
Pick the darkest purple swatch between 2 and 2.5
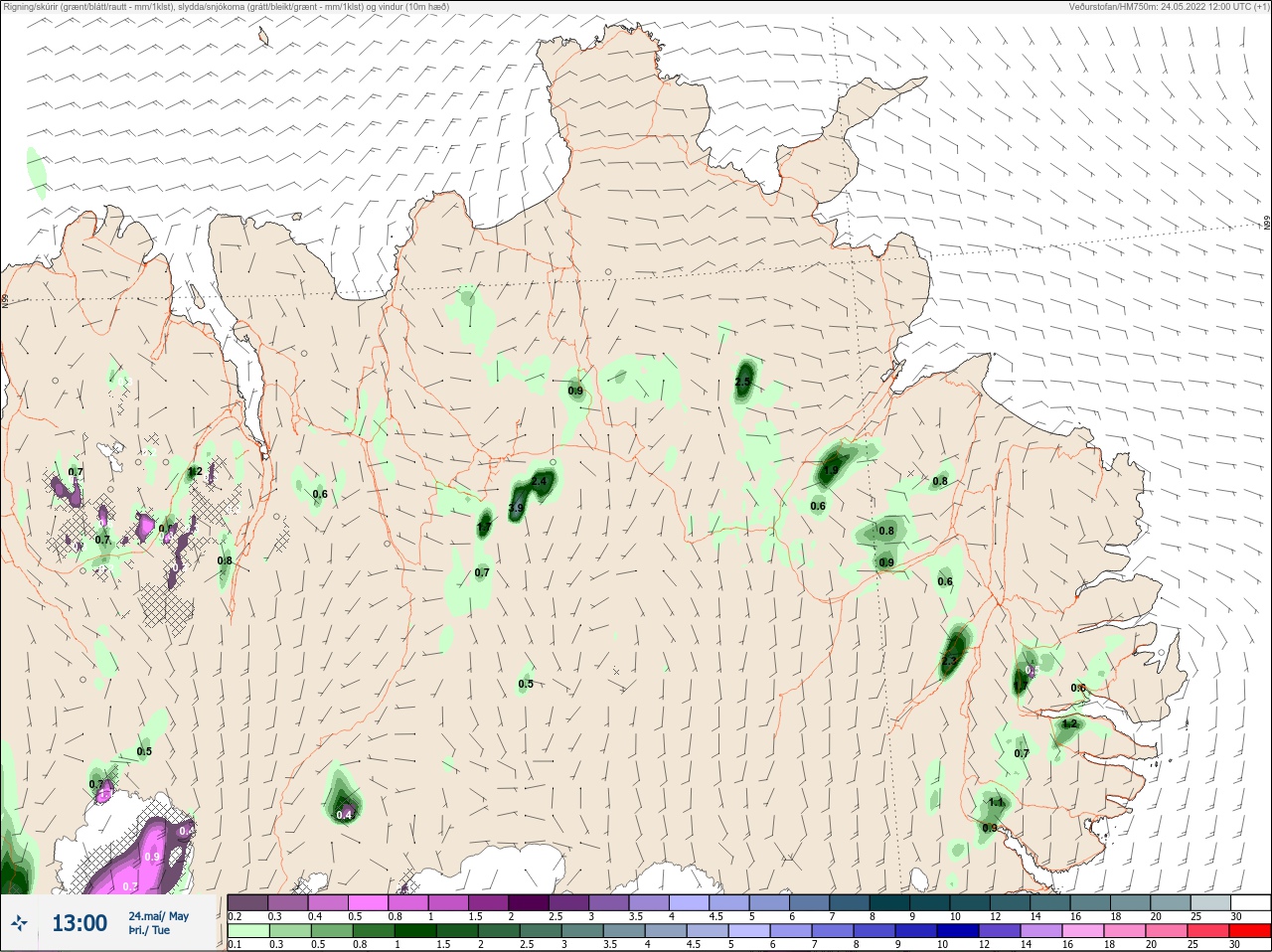tap(529, 903)
